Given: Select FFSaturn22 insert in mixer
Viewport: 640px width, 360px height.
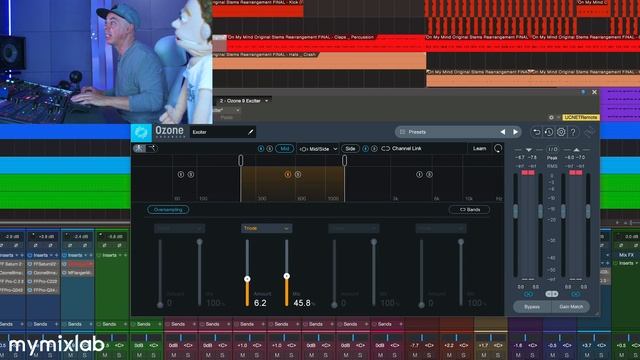Looking at the screenshot, I should point(46,264).
